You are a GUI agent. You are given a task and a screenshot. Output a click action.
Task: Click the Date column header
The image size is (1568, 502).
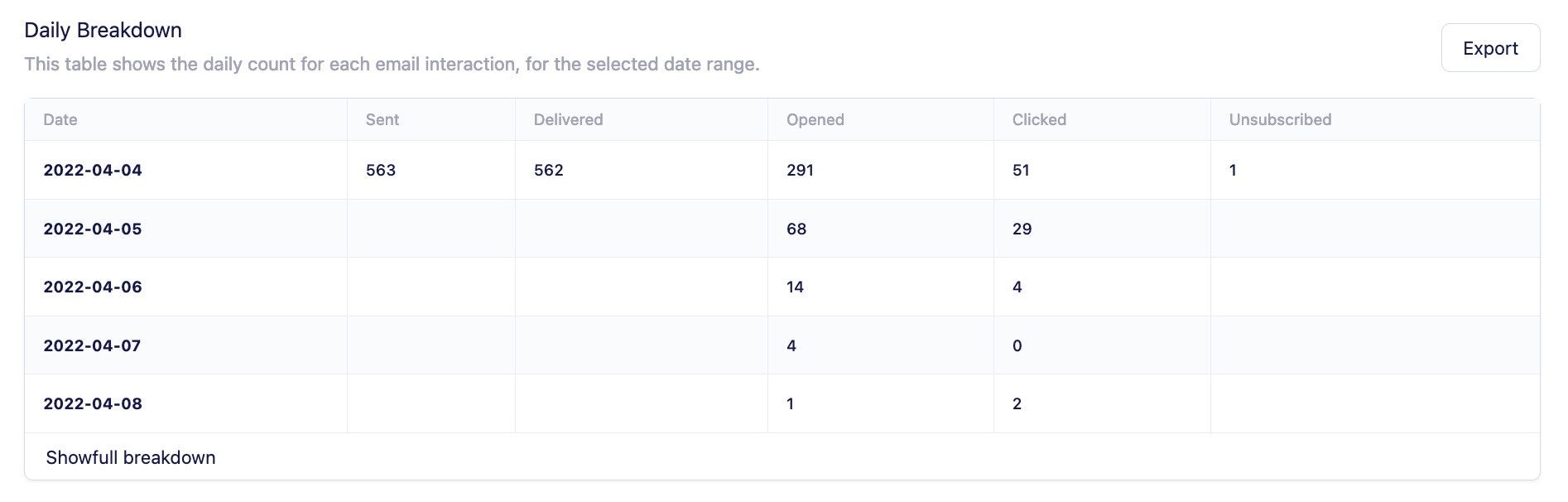pyautogui.click(x=60, y=119)
